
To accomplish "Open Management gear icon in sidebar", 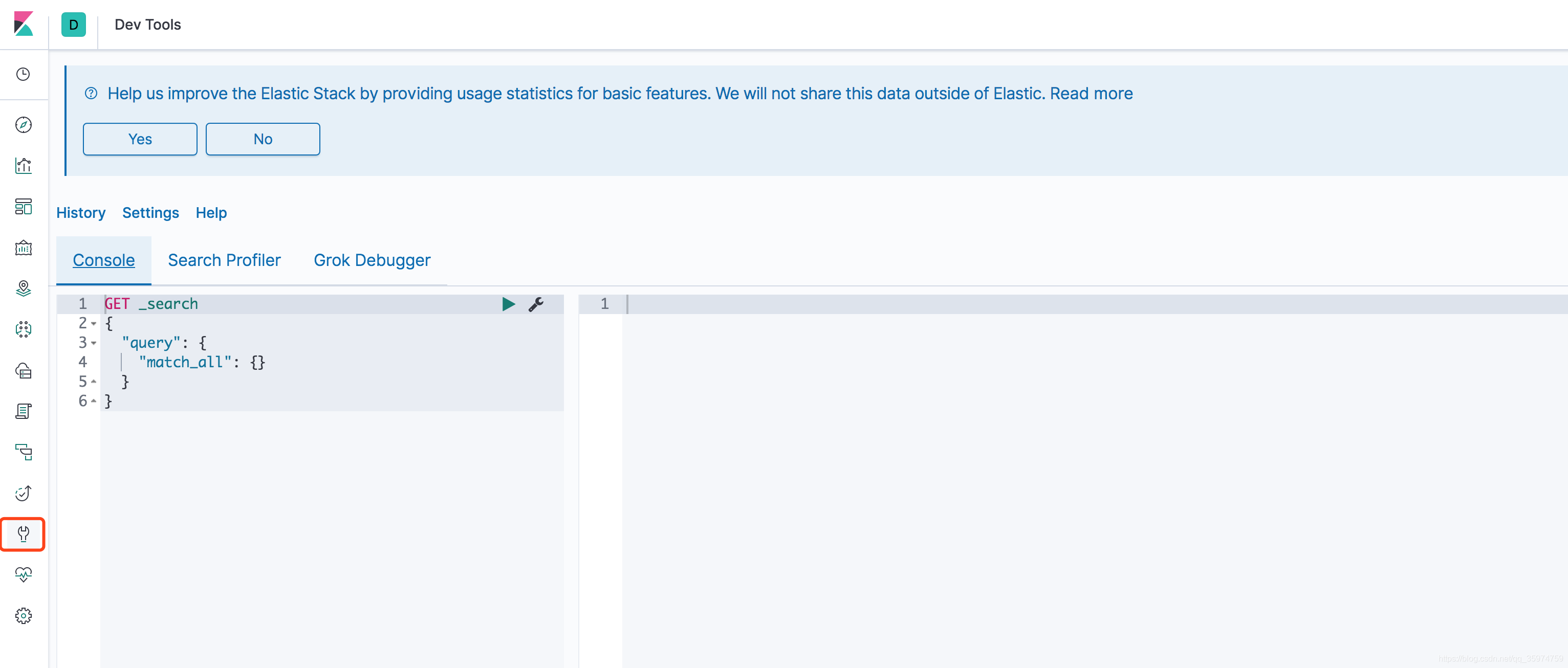I will (x=23, y=616).
